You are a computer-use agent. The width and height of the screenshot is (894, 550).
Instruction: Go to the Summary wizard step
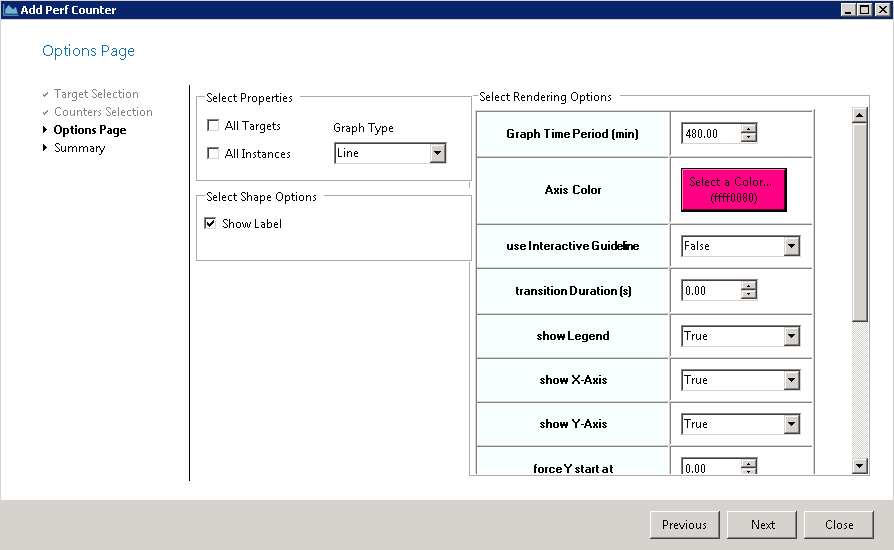79,148
